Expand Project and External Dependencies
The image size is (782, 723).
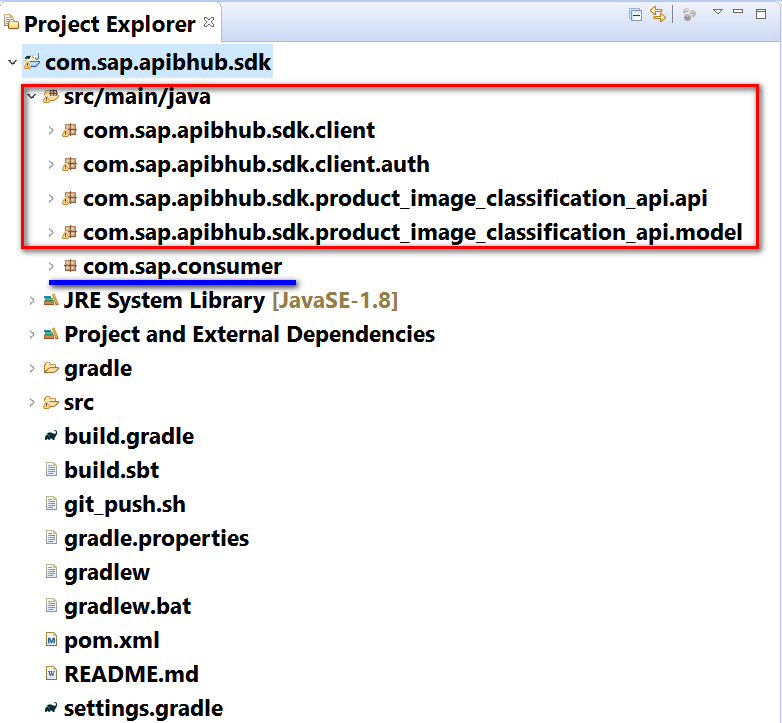[31, 334]
